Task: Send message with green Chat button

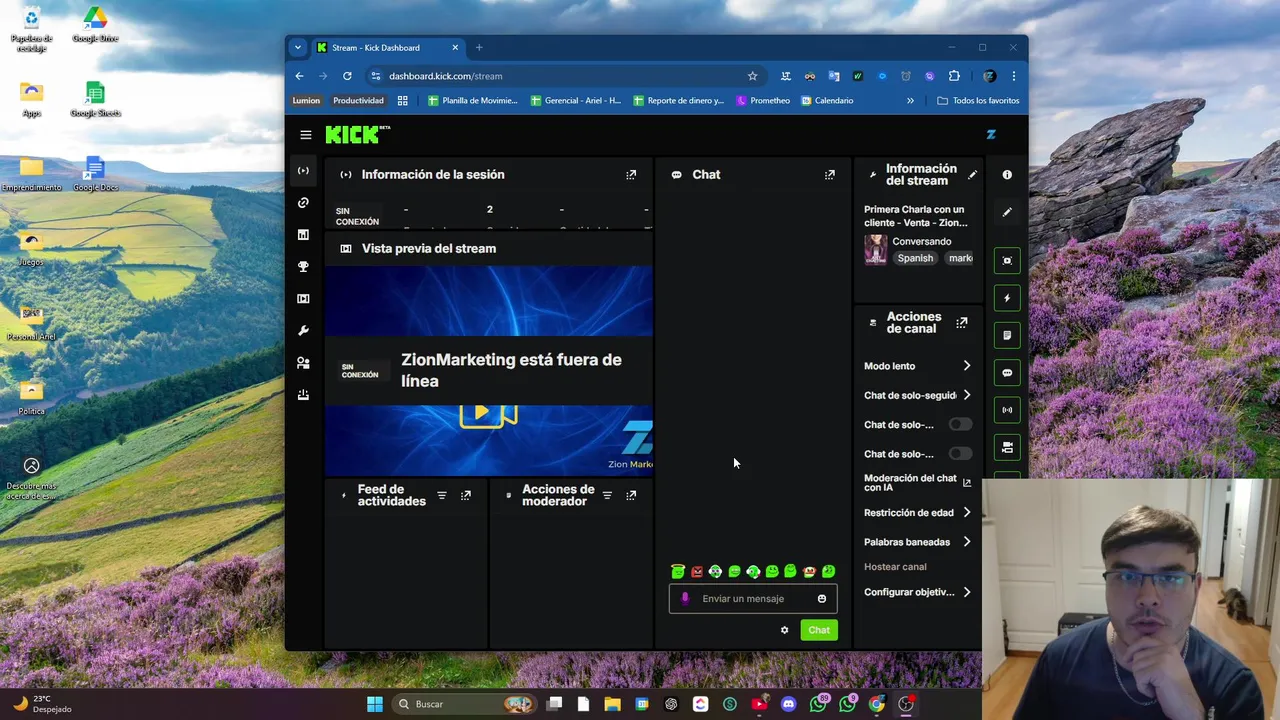Action: [x=819, y=630]
